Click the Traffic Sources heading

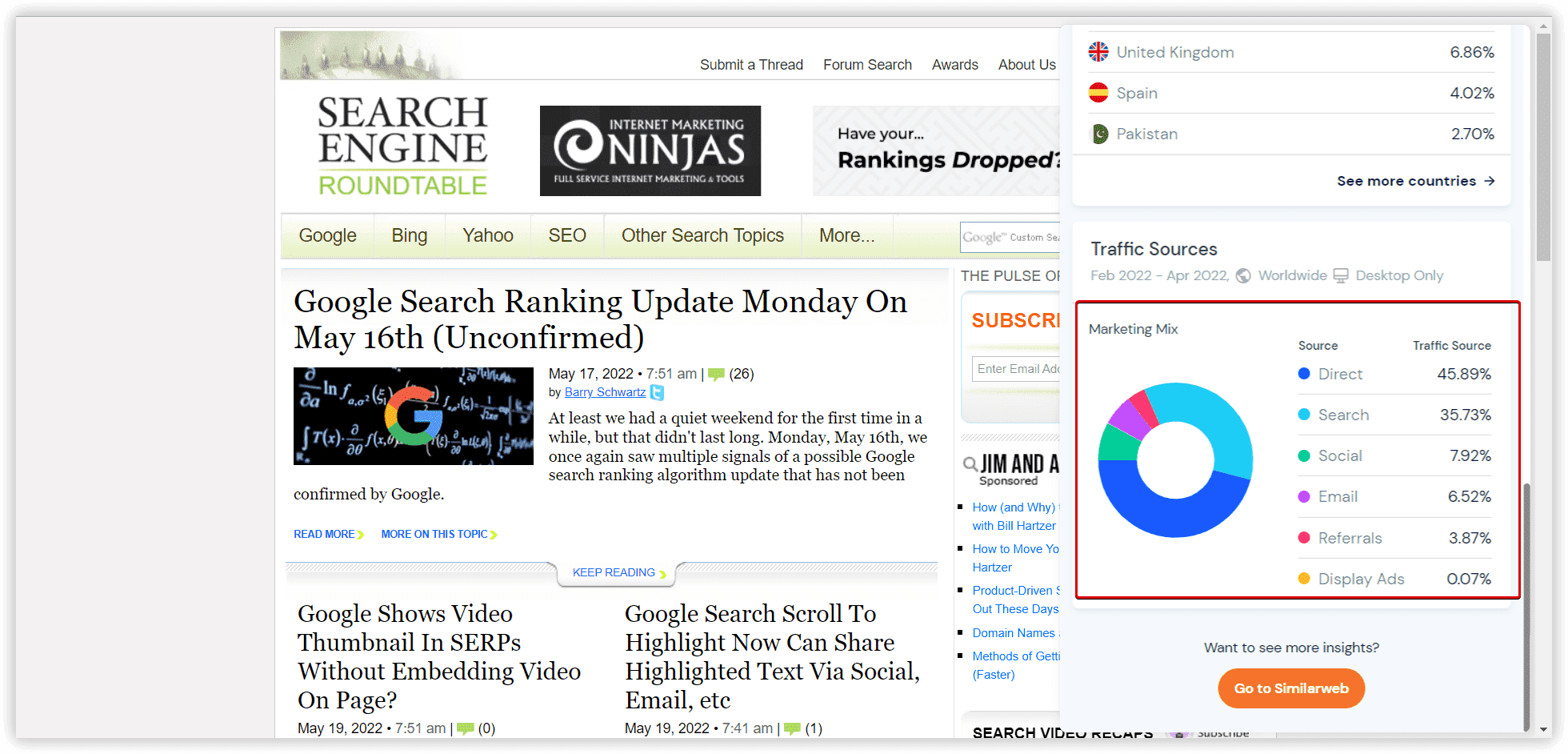(x=1154, y=249)
